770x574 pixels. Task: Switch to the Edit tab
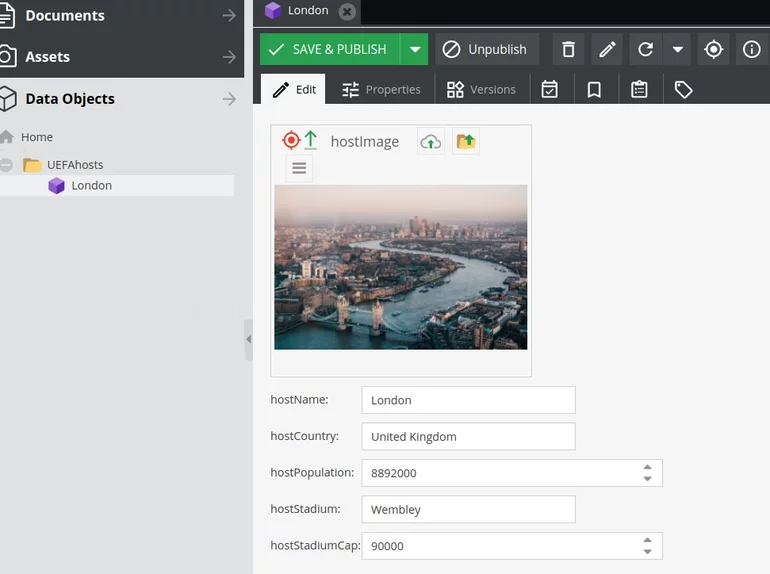(293, 89)
